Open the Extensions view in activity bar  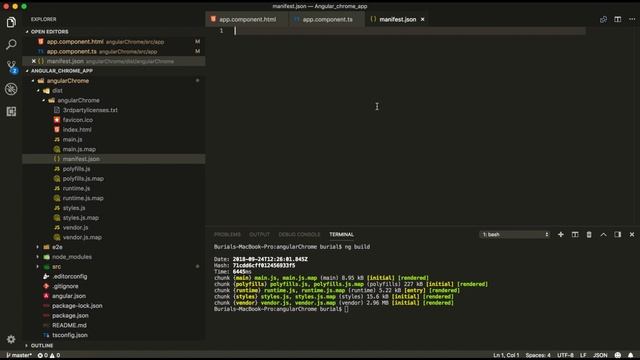point(11,111)
